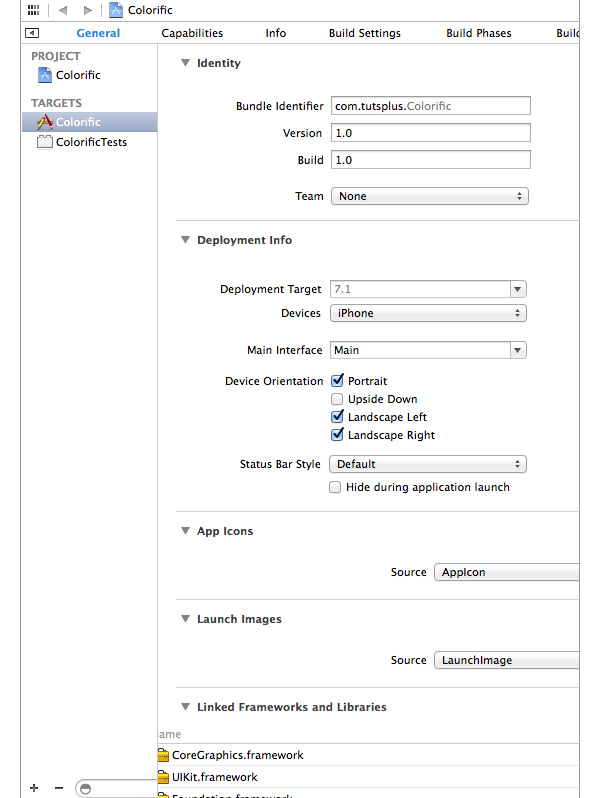The height and width of the screenshot is (798, 600).
Task: Open the Deployment Target combo box arrow
Action: tap(518, 290)
